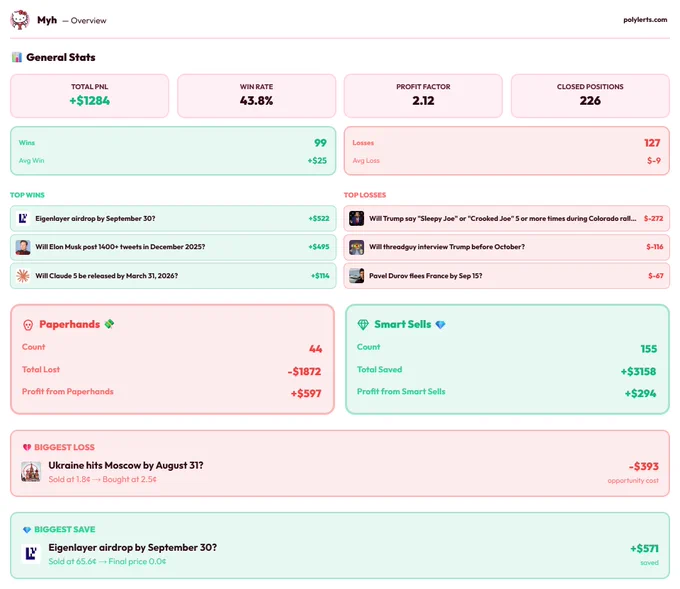
Task: Click the +$522 win amount
Action: click(x=319, y=218)
